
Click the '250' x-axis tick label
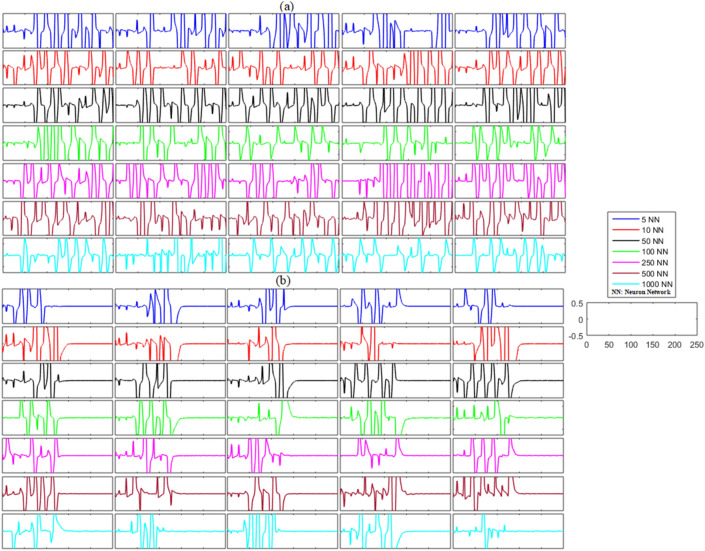click(x=696, y=345)
